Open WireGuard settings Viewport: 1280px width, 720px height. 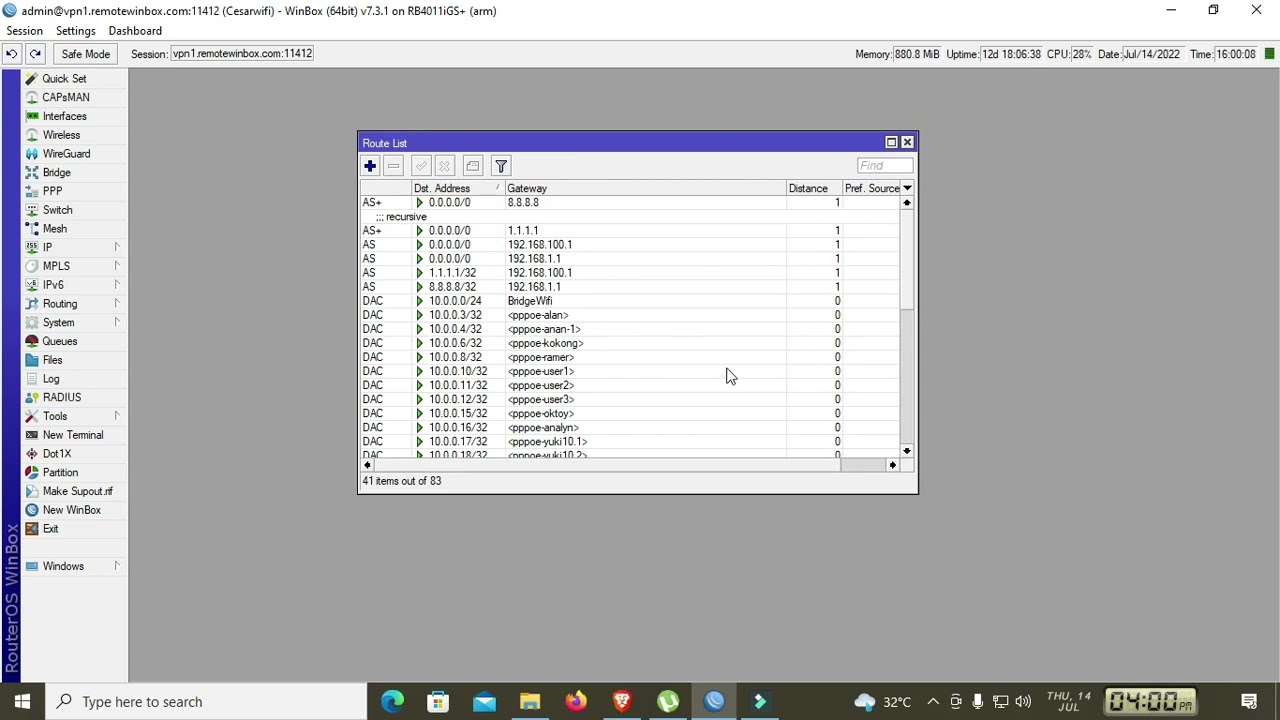(x=66, y=154)
